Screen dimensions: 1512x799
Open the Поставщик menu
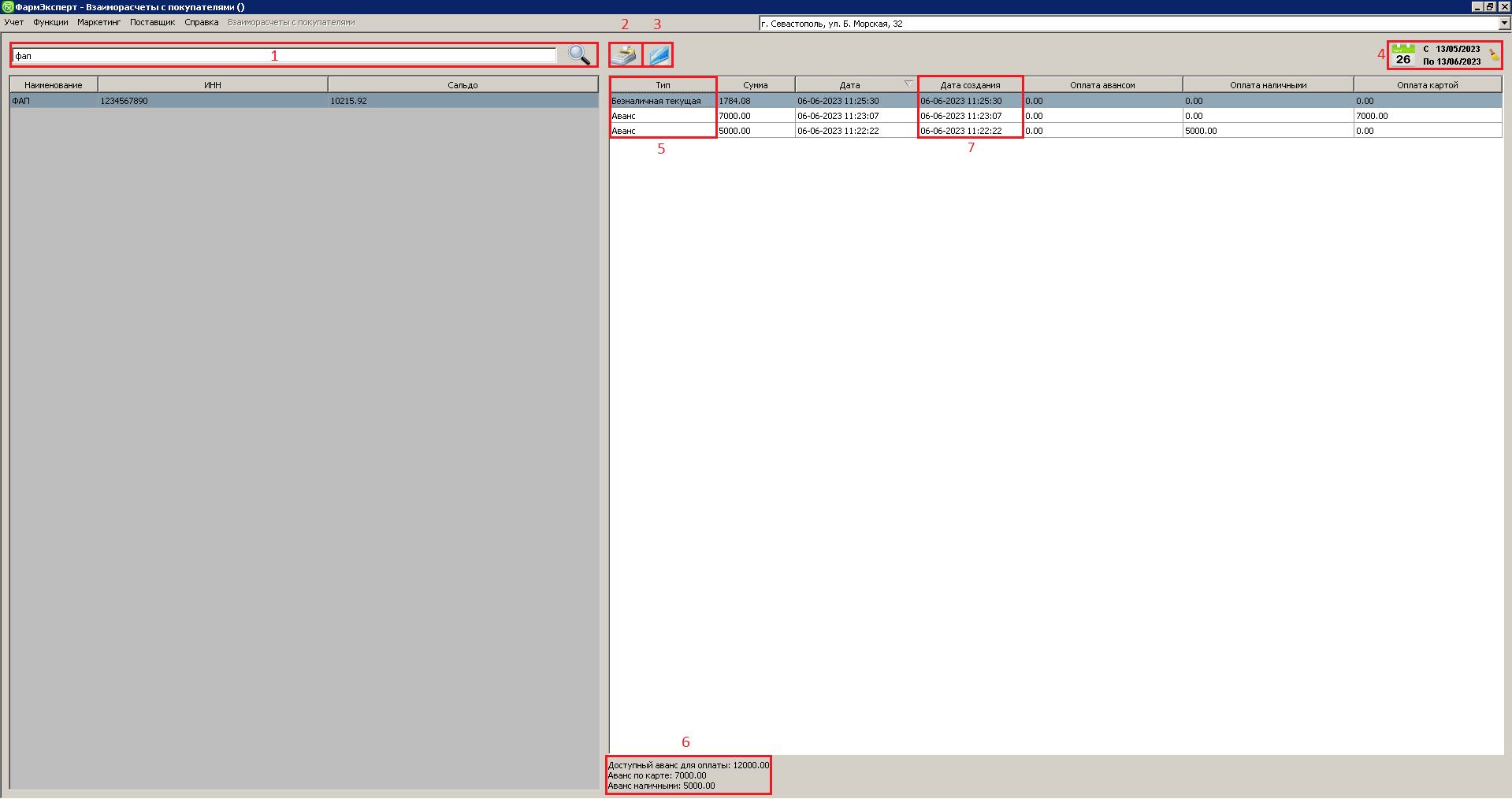tap(152, 22)
